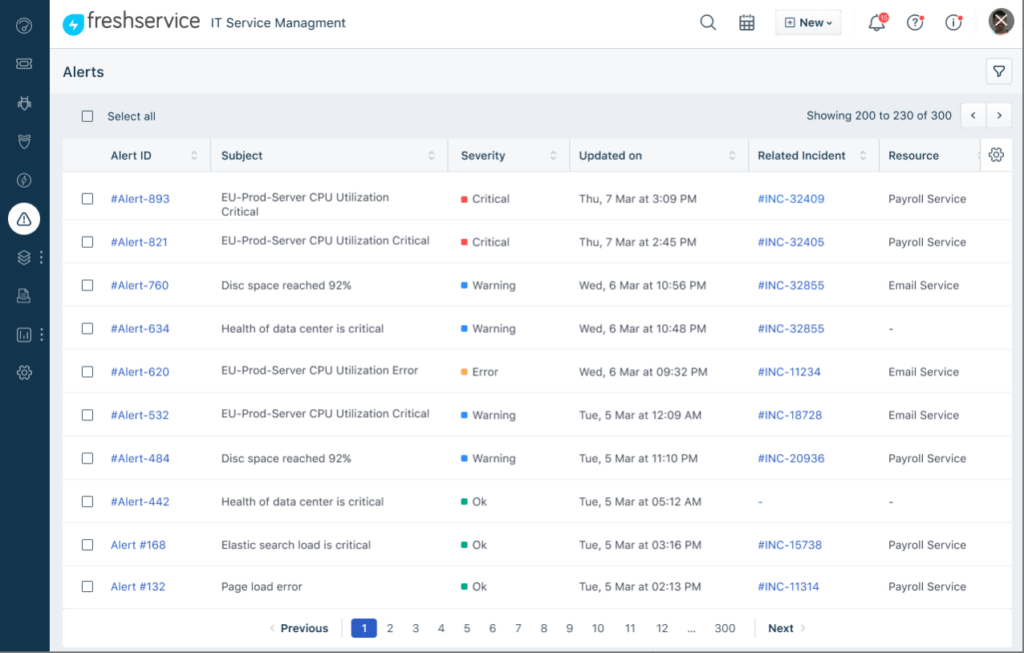Screen dimensions: 1024x653
Task: Open the Tickets section in the sidebar
Action: [x=22, y=64]
